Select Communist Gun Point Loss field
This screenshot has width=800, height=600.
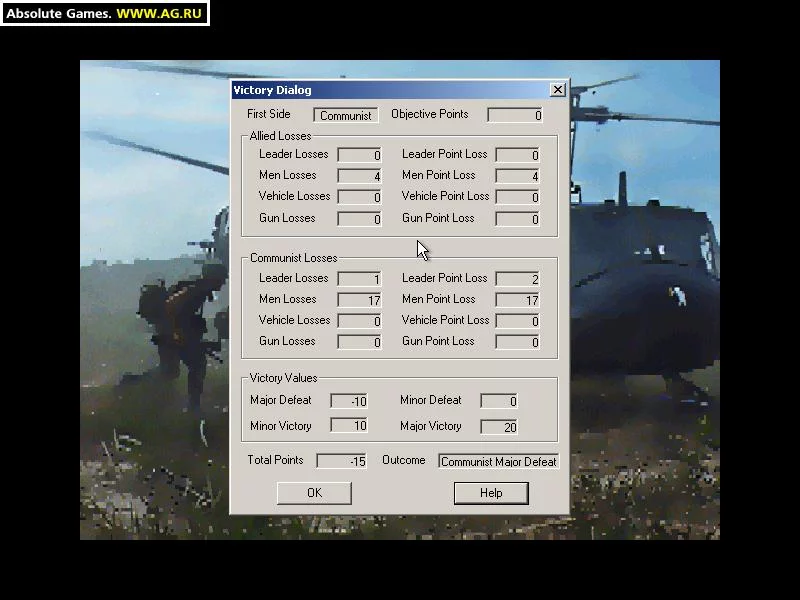tap(517, 342)
